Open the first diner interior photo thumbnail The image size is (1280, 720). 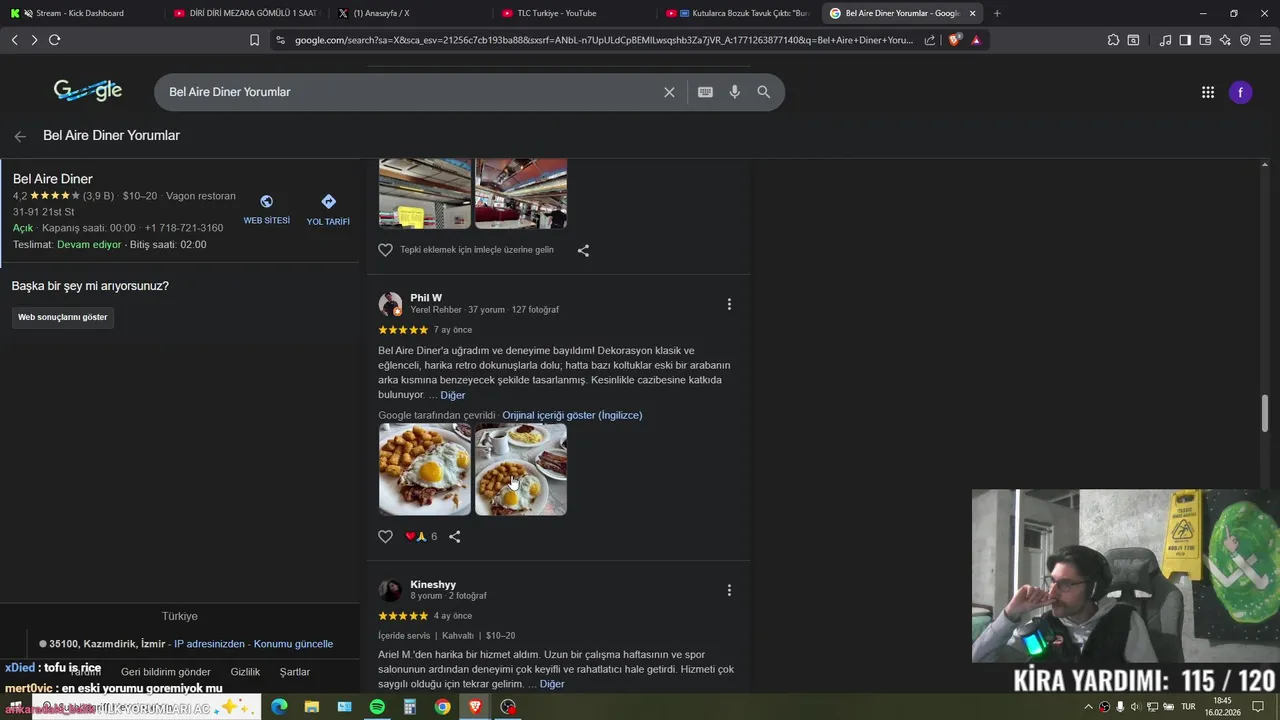[x=425, y=193]
